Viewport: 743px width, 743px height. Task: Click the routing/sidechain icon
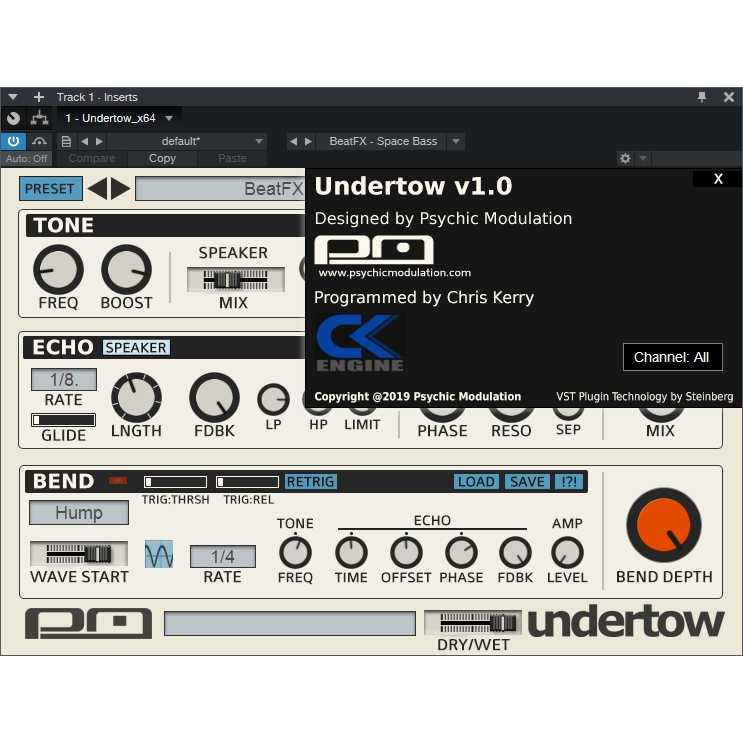[39, 118]
